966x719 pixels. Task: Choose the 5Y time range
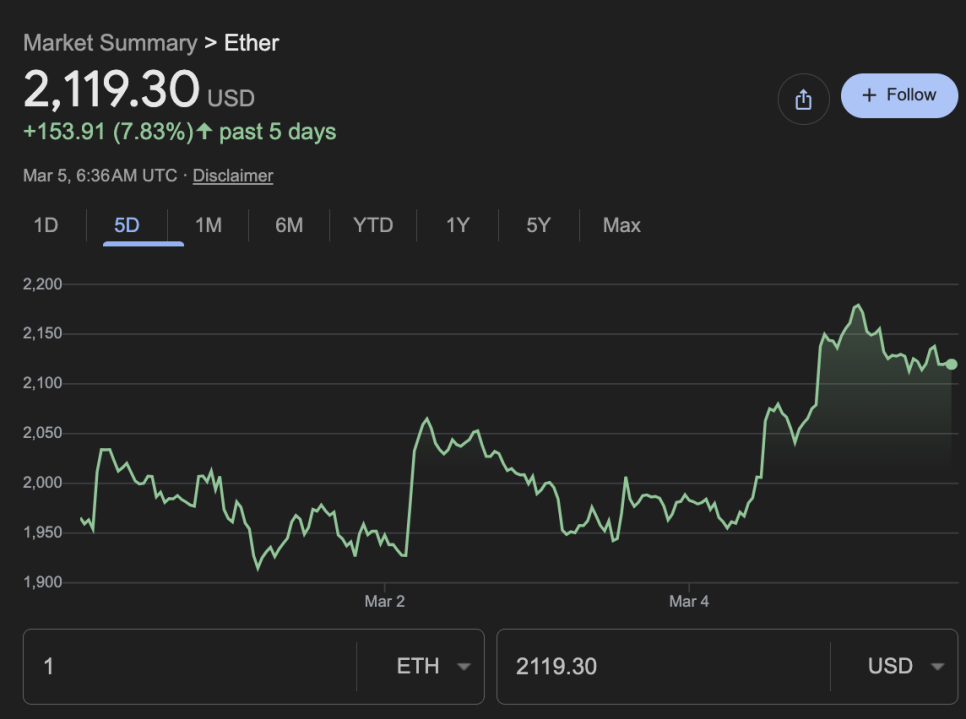pyautogui.click(x=538, y=225)
